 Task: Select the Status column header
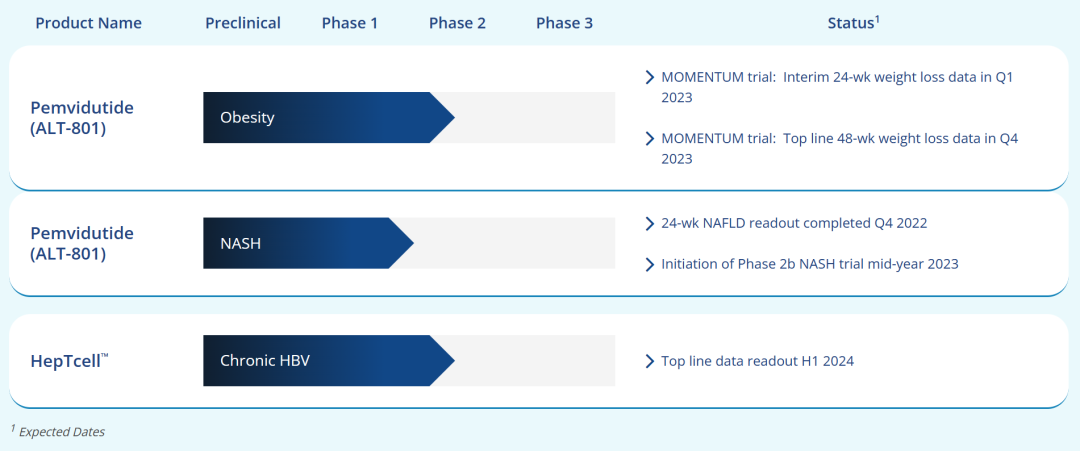coord(853,23)
